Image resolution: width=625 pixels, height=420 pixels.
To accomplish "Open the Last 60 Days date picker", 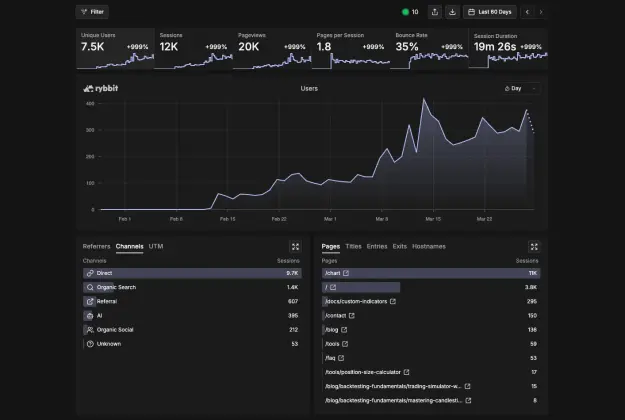I will 489,12.
